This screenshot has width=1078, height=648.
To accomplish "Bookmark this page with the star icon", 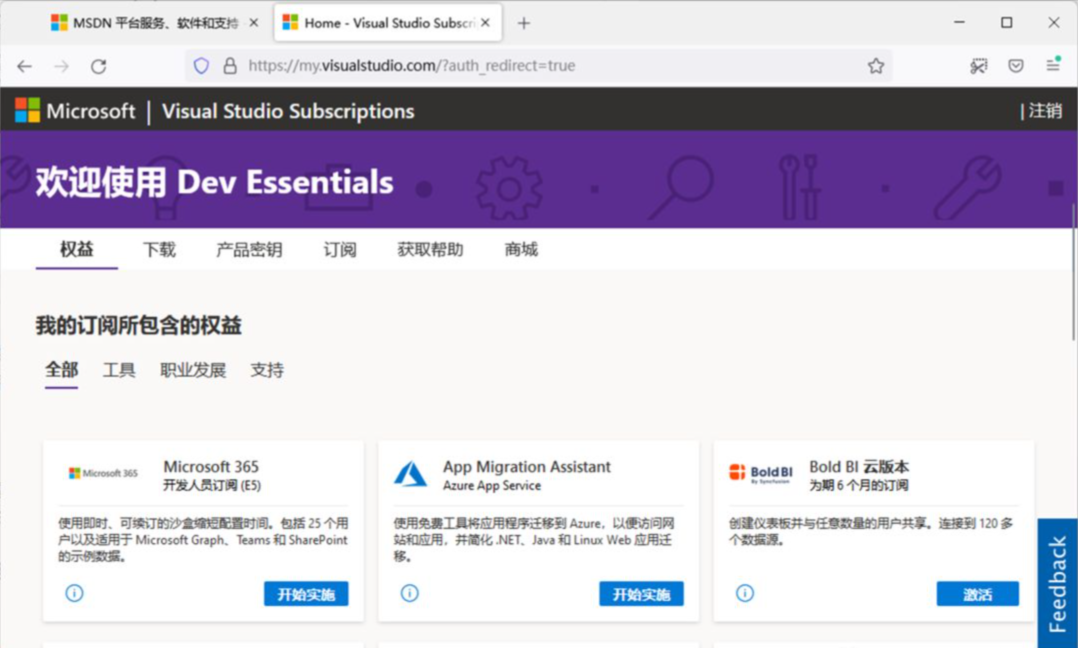I will [875, 66].
